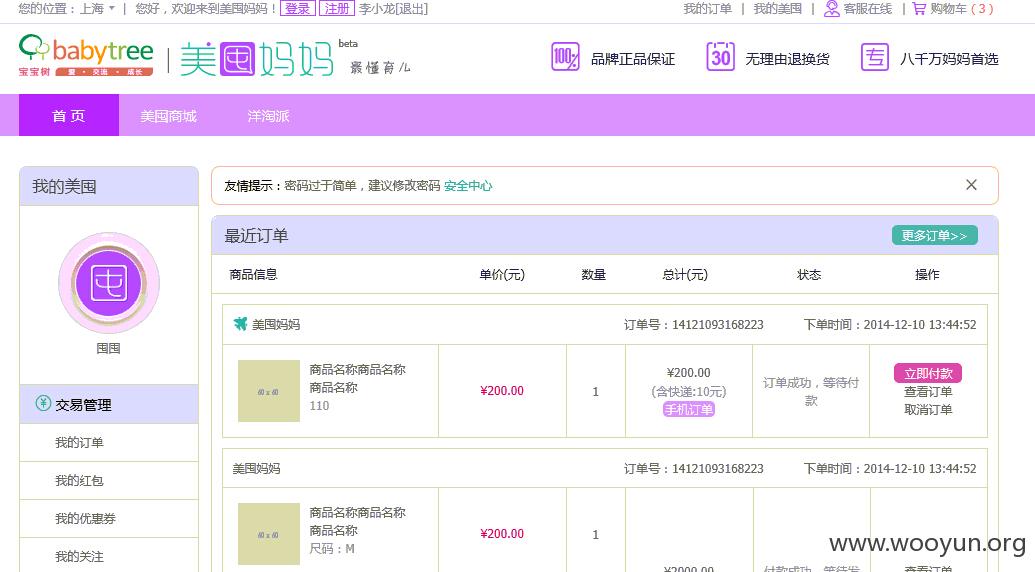
Task: Open 我的美囤 in top bar
Action: (778, 9)
